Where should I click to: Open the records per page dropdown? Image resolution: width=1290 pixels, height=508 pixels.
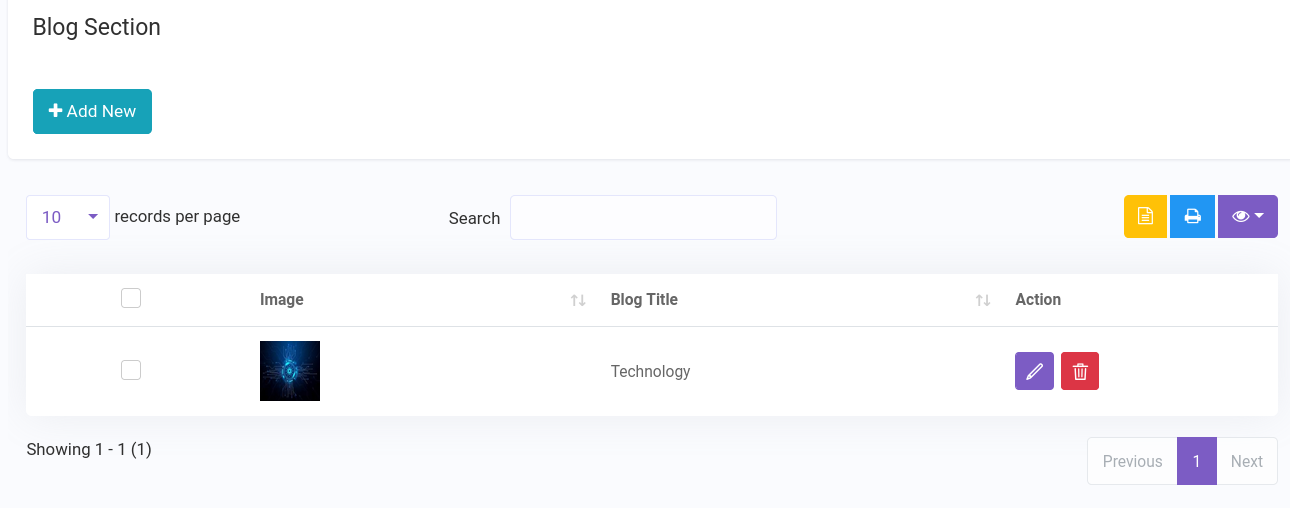(x=68, y=217)
